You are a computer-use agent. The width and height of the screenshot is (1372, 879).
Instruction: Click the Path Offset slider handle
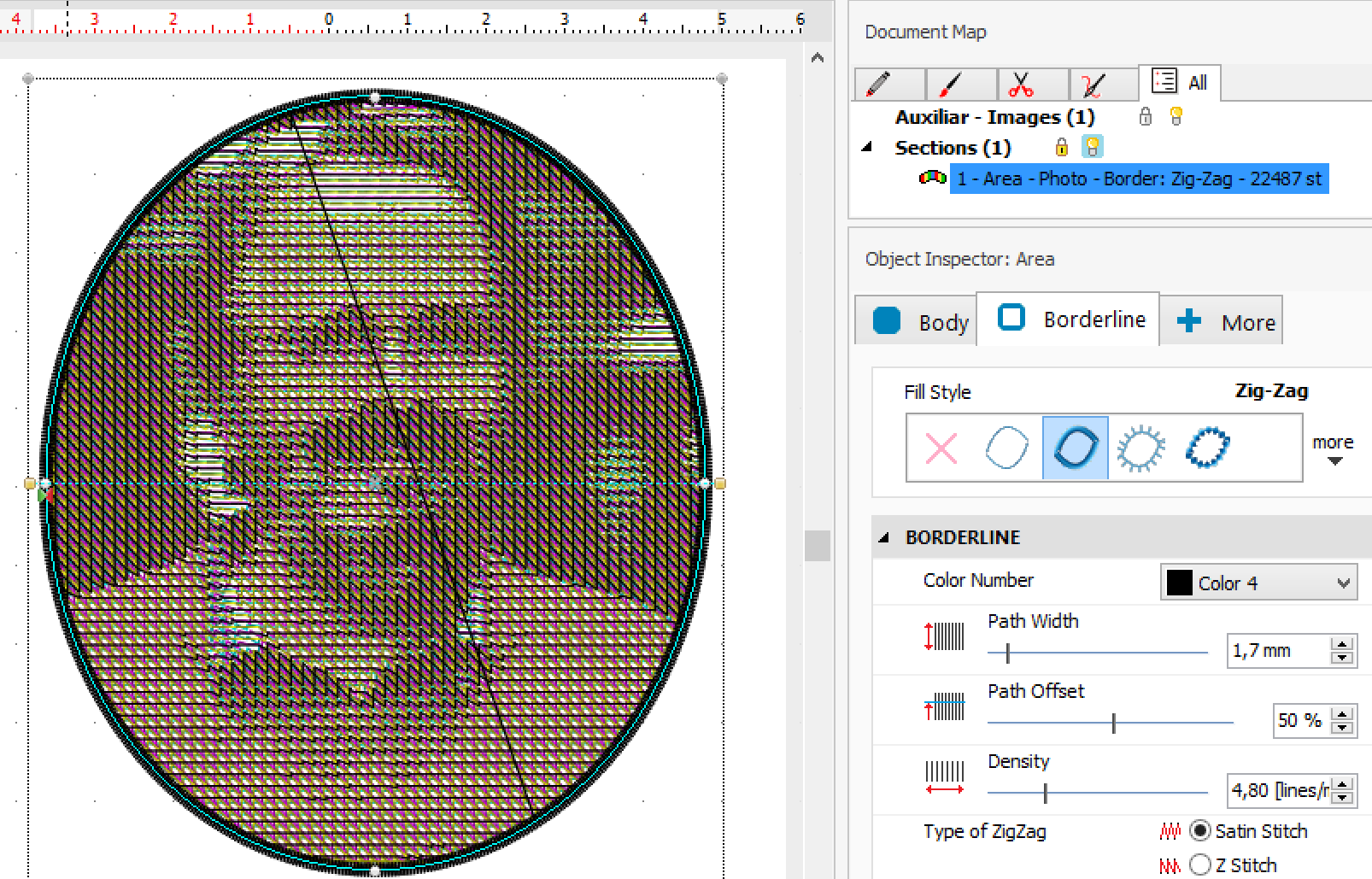coord(1113,724)
